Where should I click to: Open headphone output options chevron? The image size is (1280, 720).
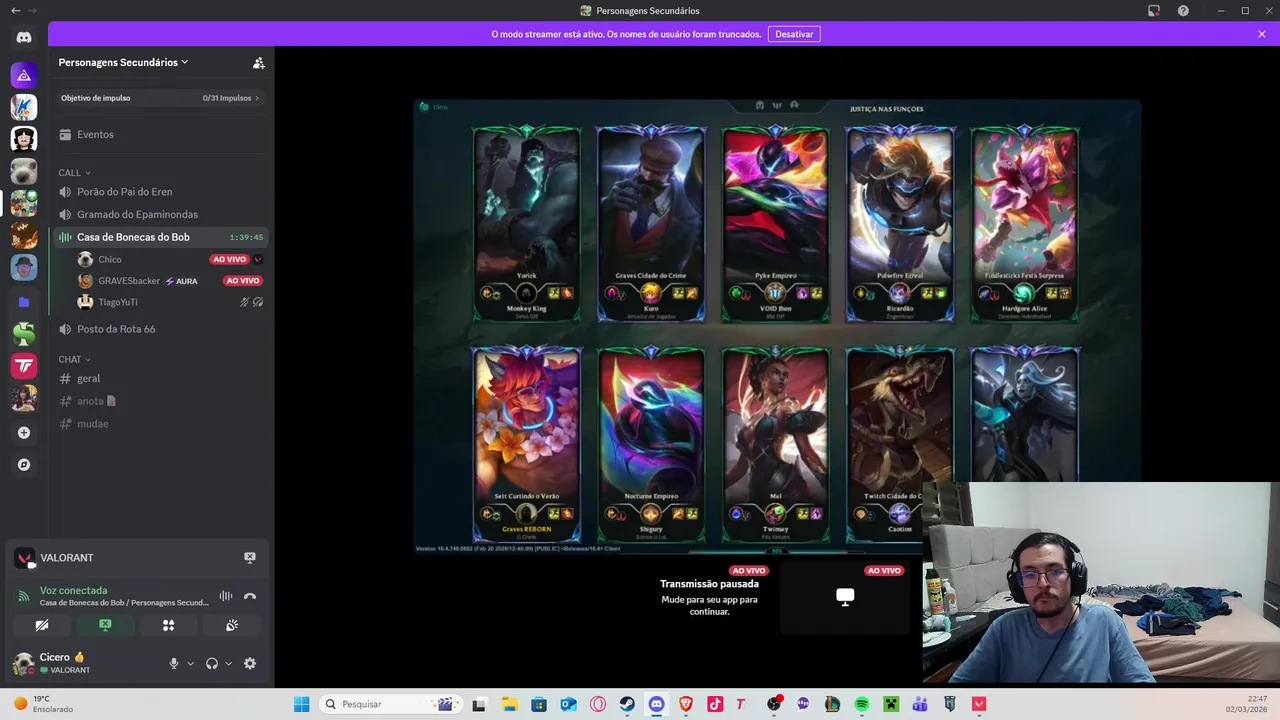(x=229, y=663)
